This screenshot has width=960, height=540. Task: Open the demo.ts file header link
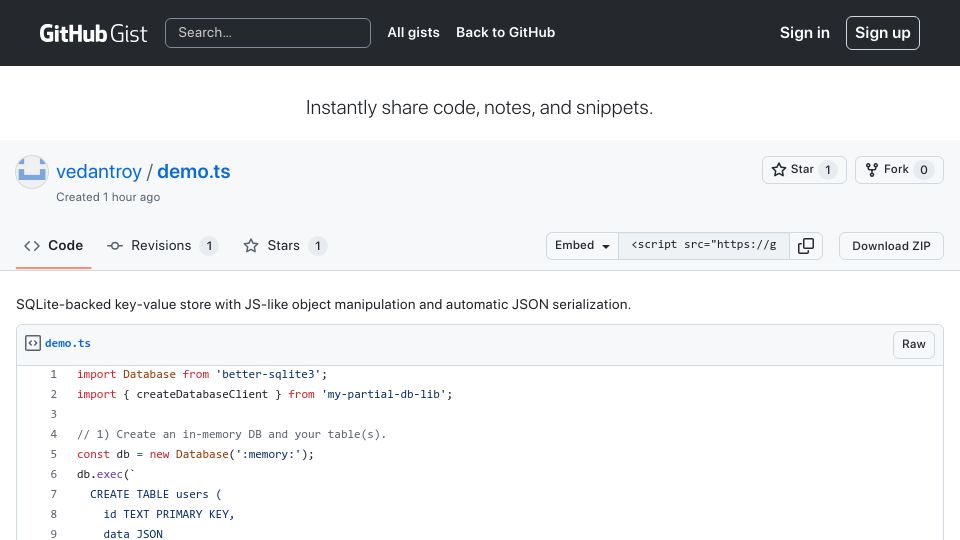(68, 343)
